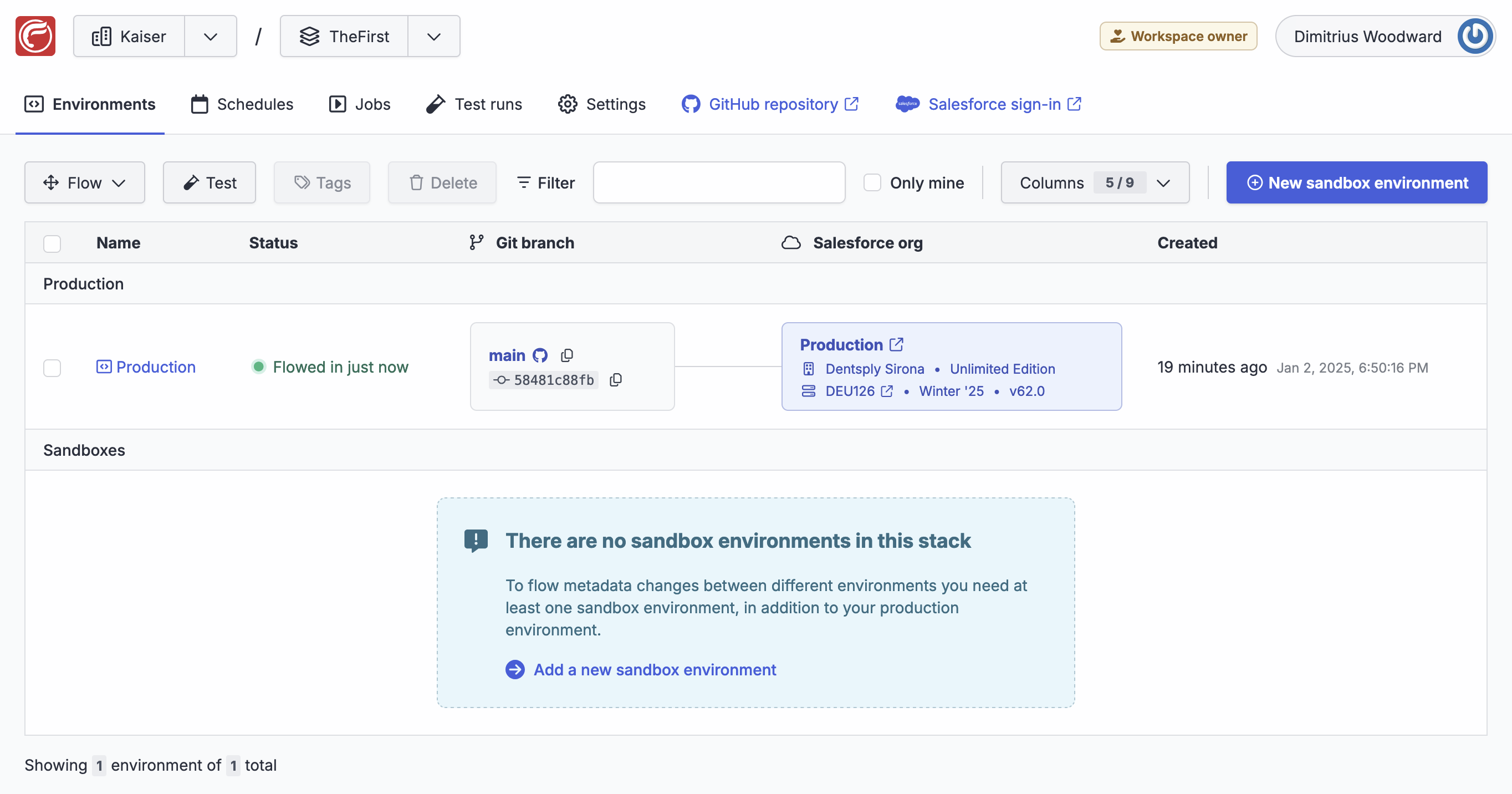Open GitHub icon next to main branch
The image size is (1512, 794).
click(x=540, y=355)
